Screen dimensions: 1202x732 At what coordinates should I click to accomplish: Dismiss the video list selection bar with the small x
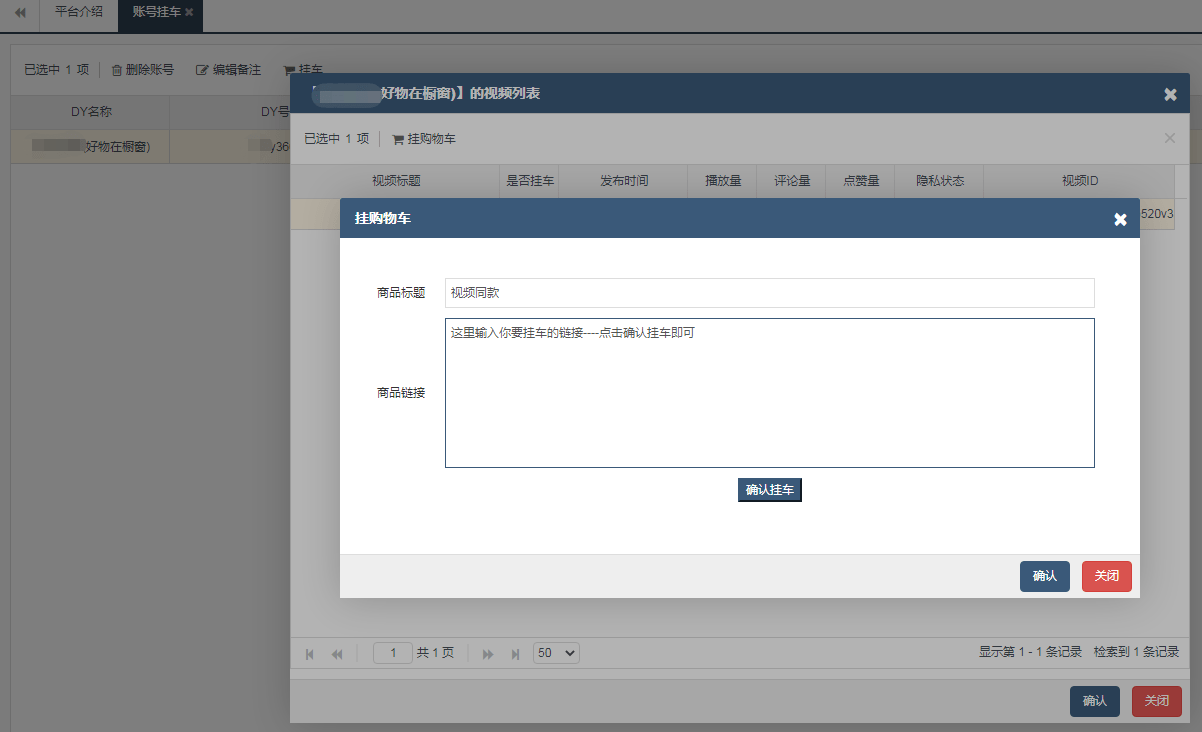1170,138
